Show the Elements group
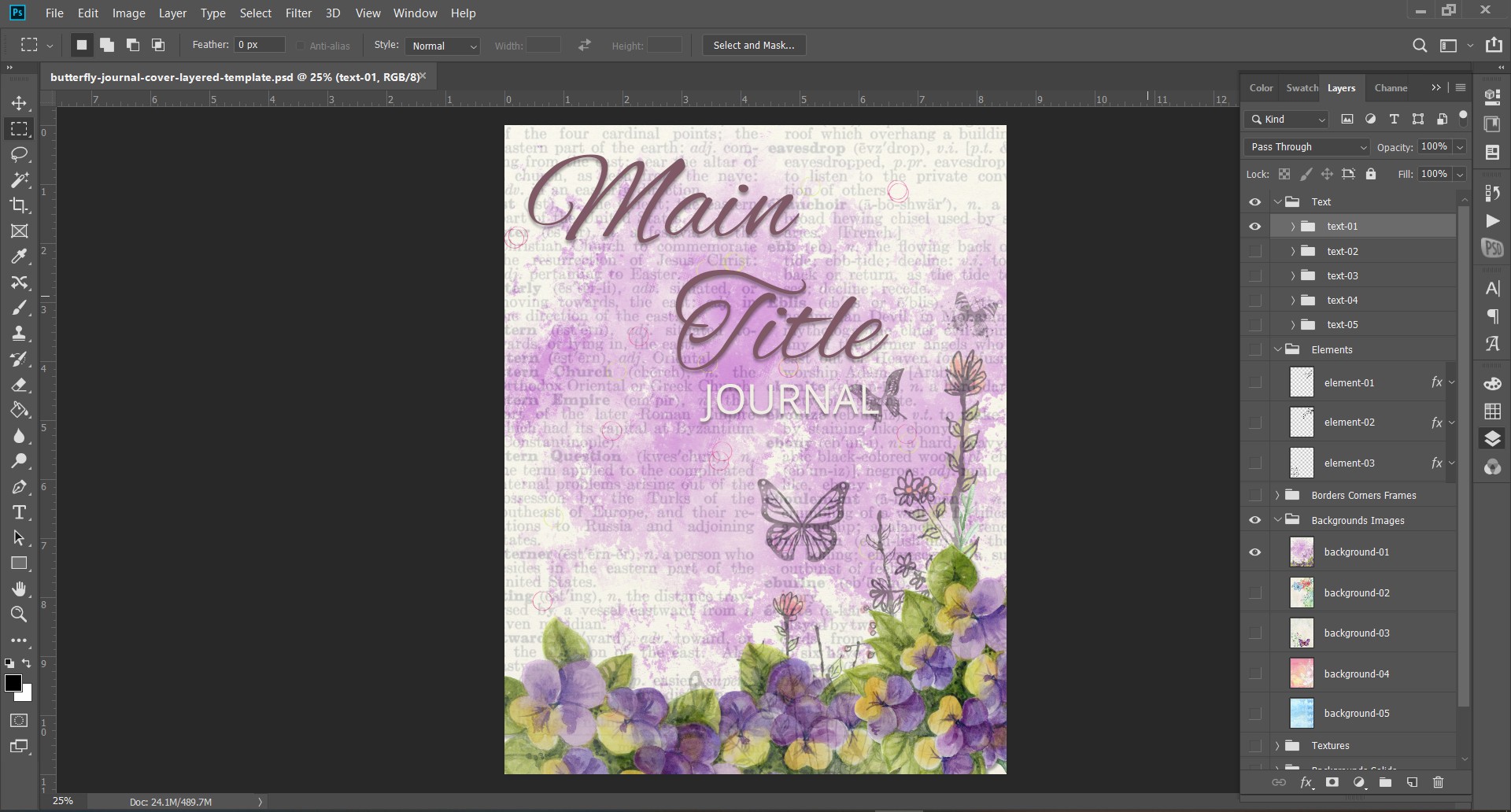 point(1255,349)
